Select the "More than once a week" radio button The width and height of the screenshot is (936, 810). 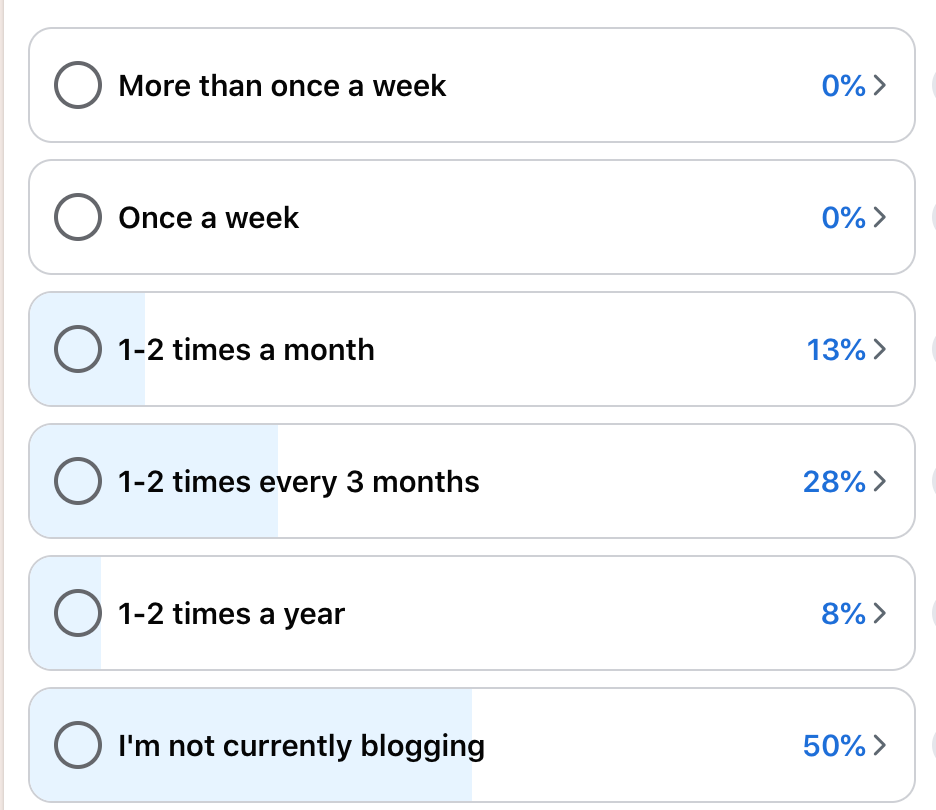[x=77, y=86]
